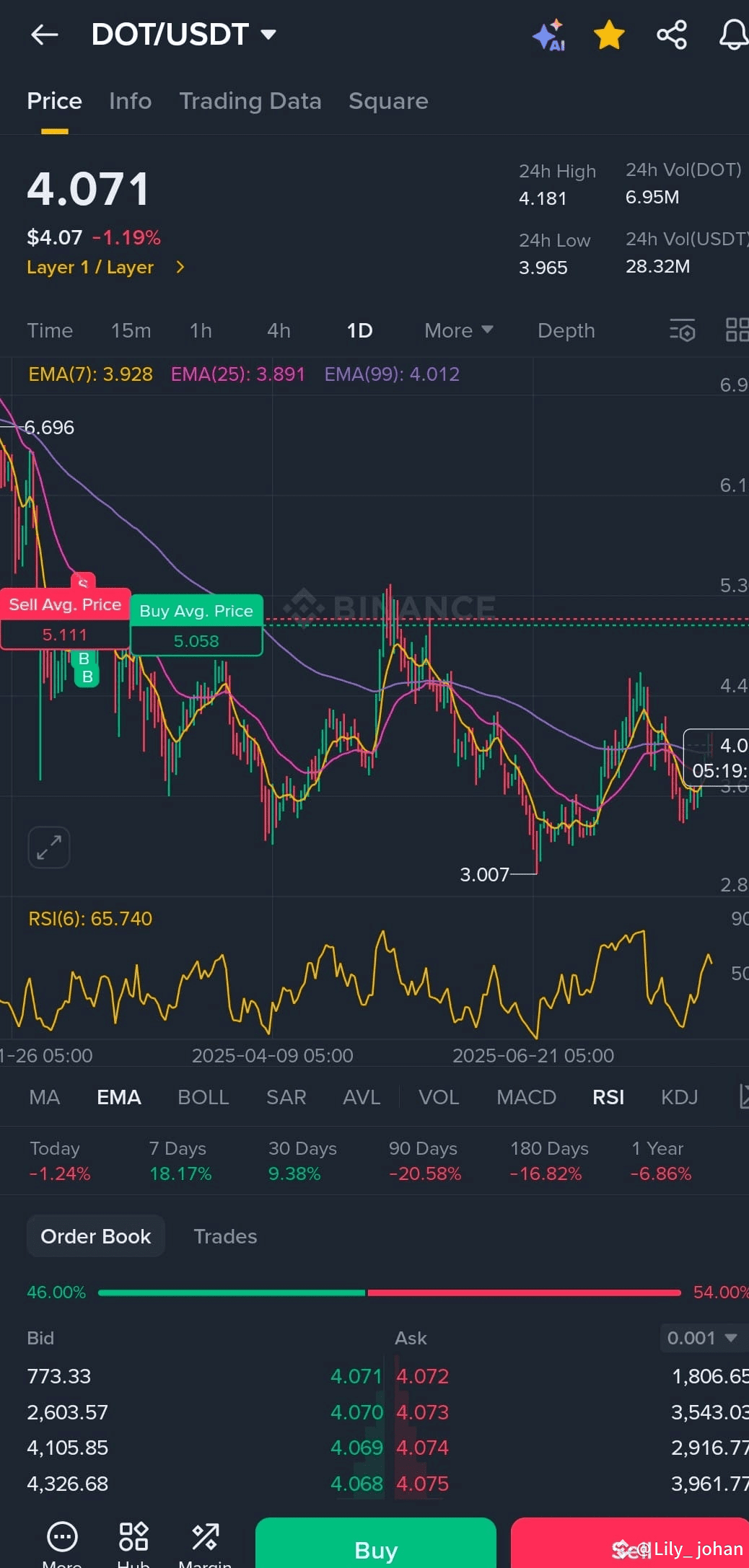This screenshot has width=749, height=1568.
Task: Tap the 90 Days -20.58% change
Action: coord(424,1160)
